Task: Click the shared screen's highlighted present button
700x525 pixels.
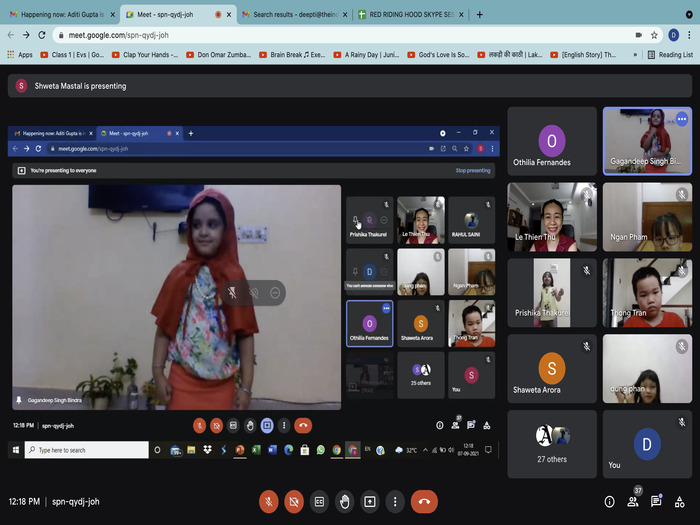Action: (x=267, y=425)
